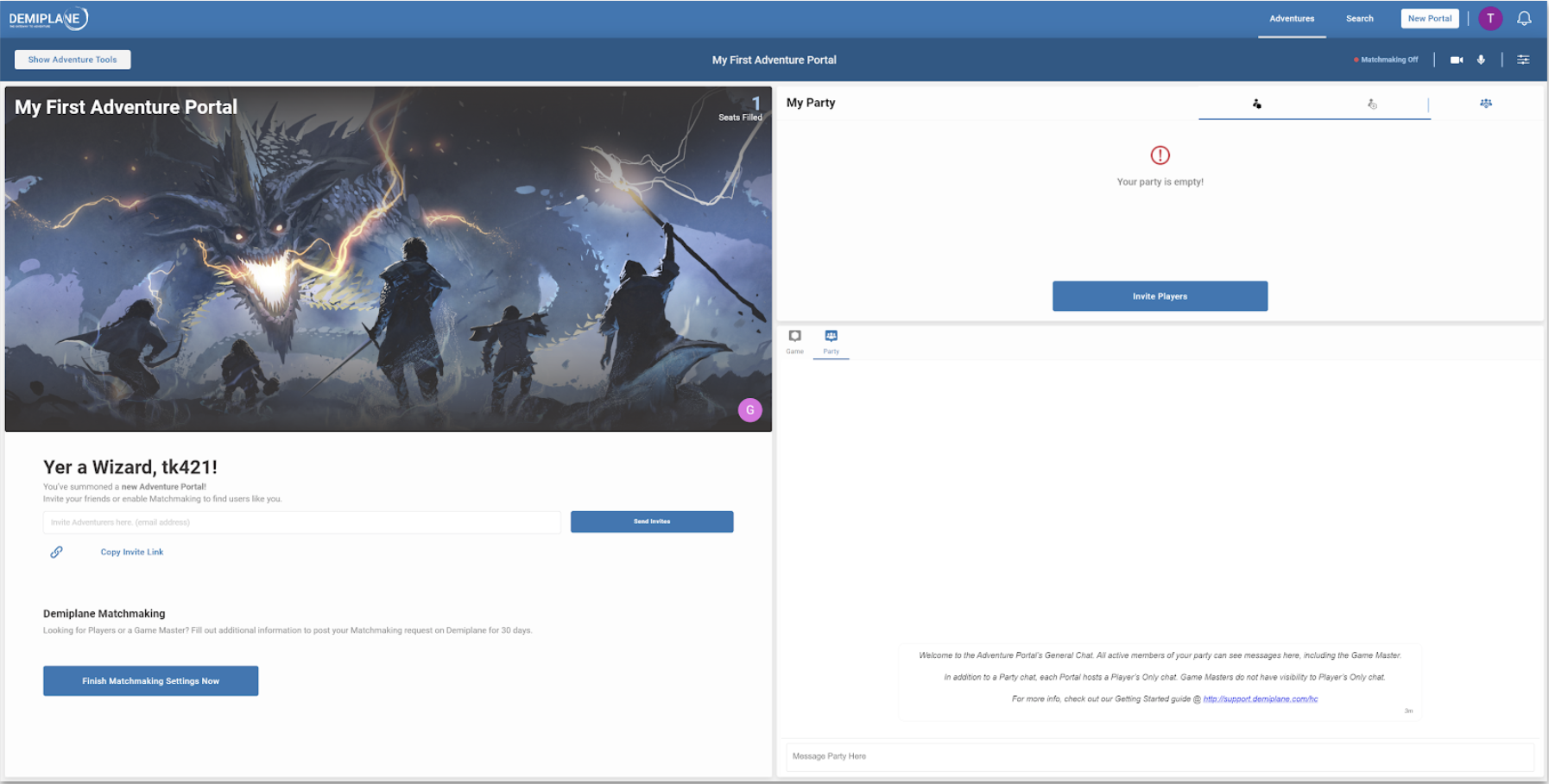The image size is (1549, 784).
Task: Click the Send Invites button
Action: pos(652,522)
